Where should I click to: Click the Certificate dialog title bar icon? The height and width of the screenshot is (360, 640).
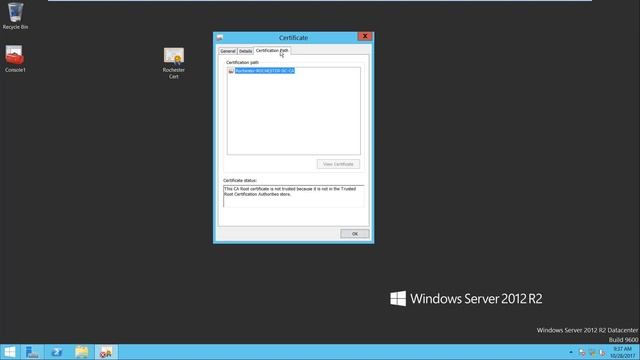(220, 38)
